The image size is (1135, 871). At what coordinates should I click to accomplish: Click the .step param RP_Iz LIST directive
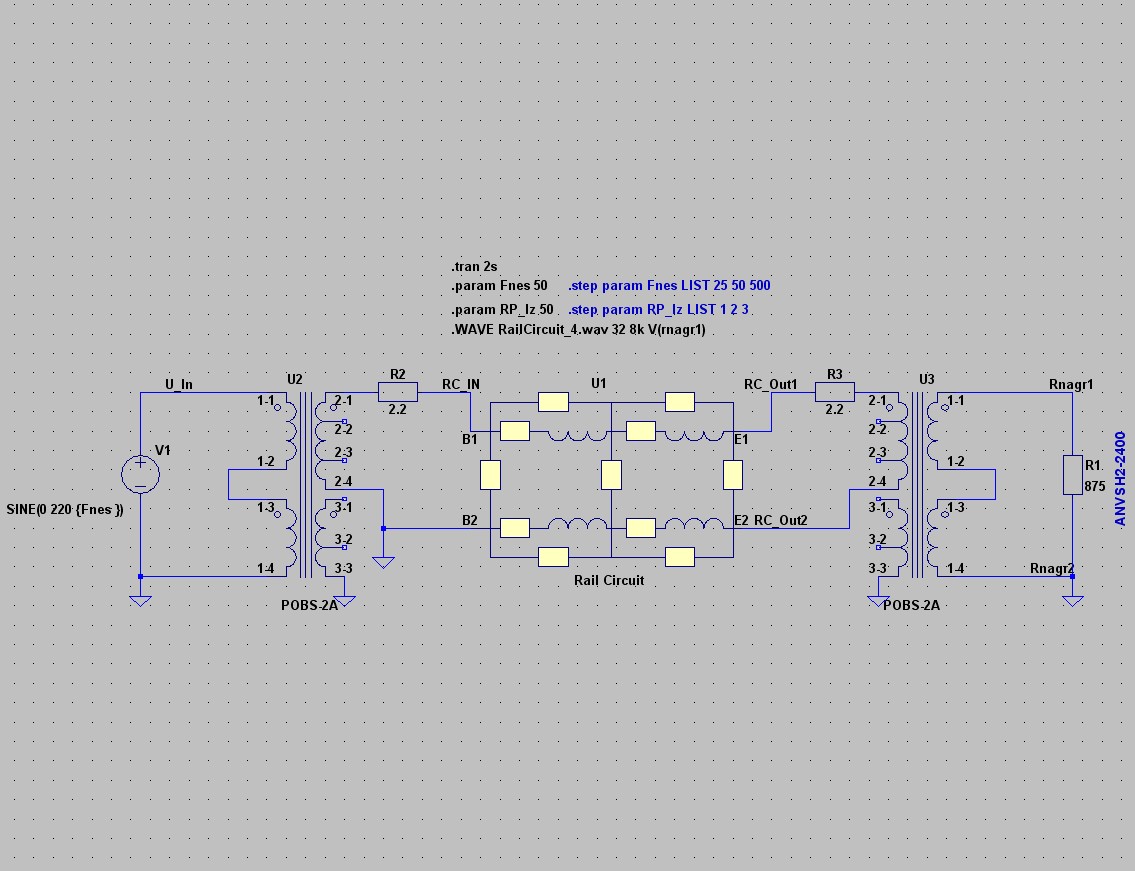pos(658,310)
